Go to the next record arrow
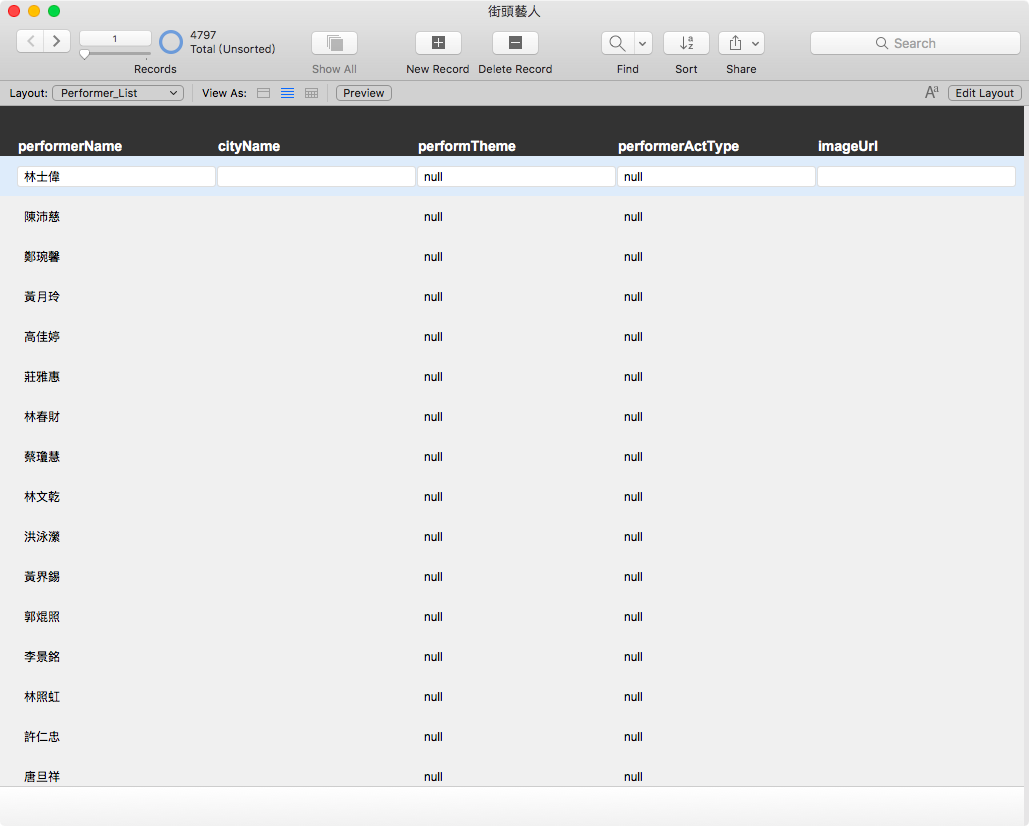The image size is (1029, 826). pos(57,41)
